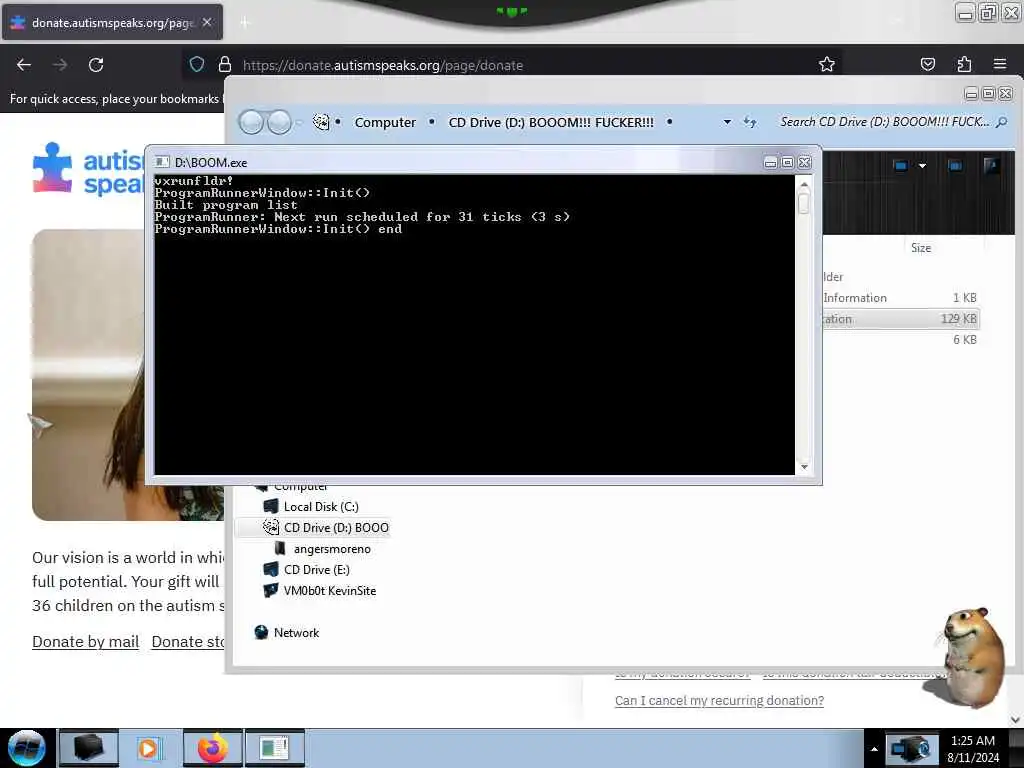
Task: Open the Firefox extensions menu
Action: 964,64
